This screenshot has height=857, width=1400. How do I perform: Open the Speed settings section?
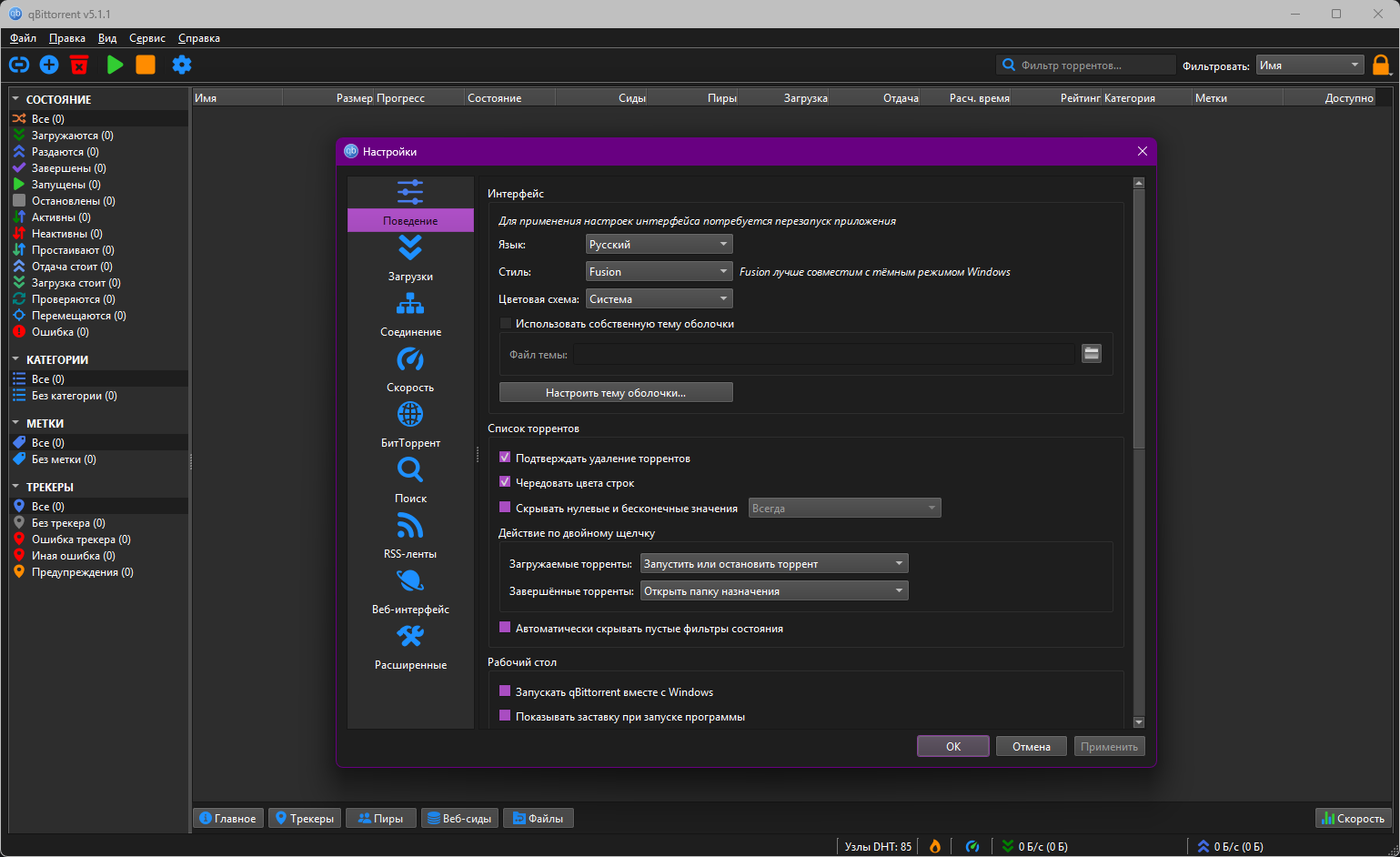410,369
